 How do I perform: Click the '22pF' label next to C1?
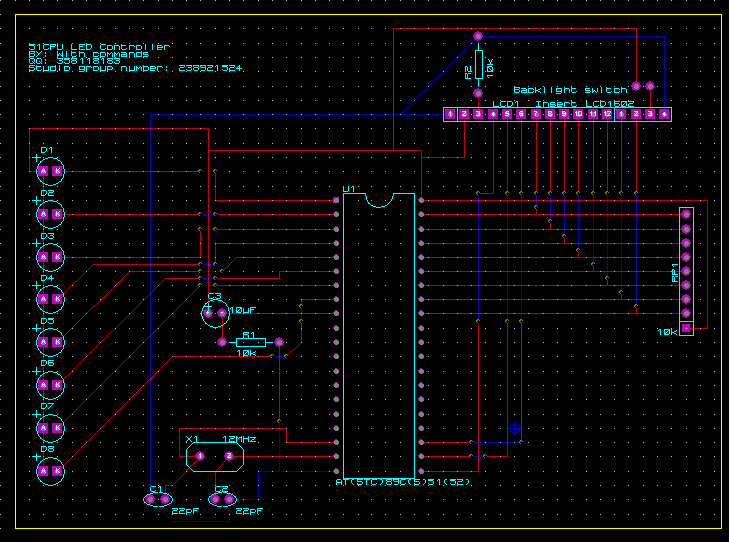point(185,511)
